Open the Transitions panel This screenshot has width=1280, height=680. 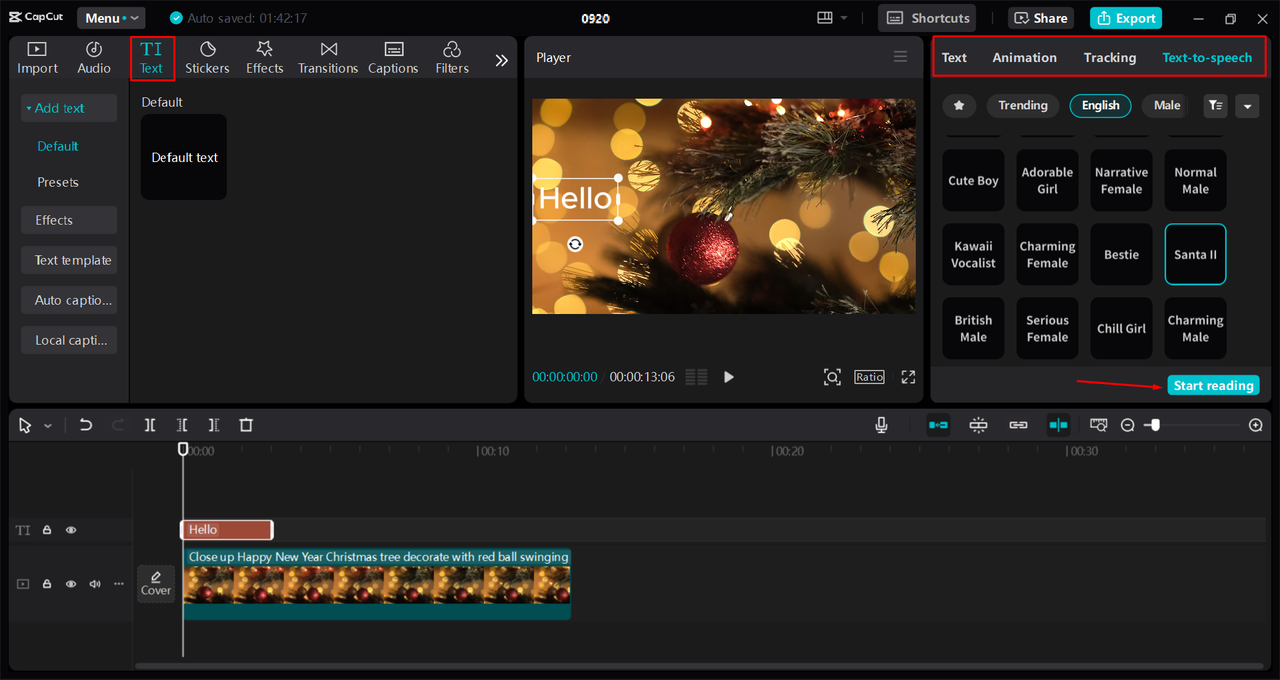coord(328,58)
